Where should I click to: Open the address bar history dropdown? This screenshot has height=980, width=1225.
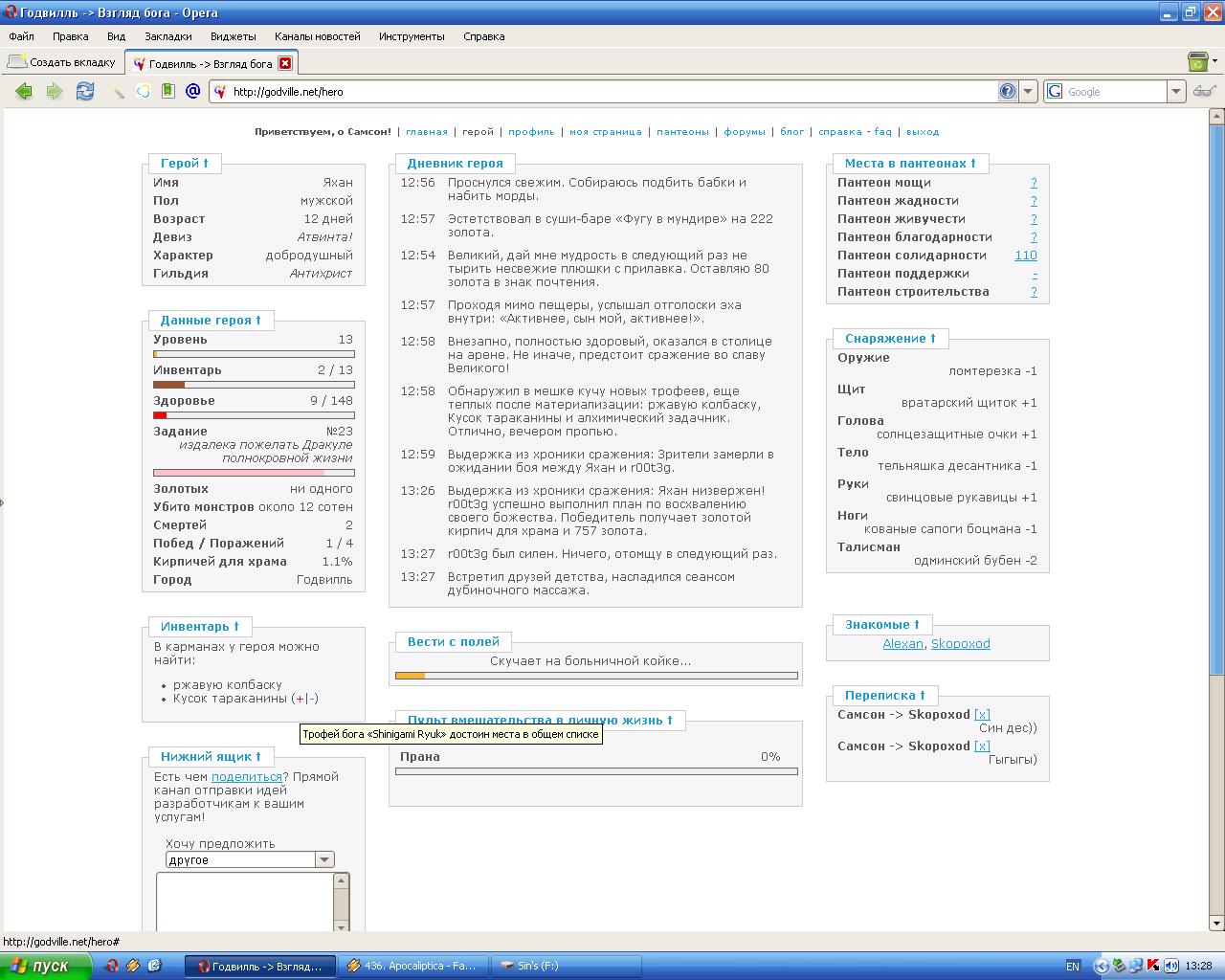coord(1029,91)
